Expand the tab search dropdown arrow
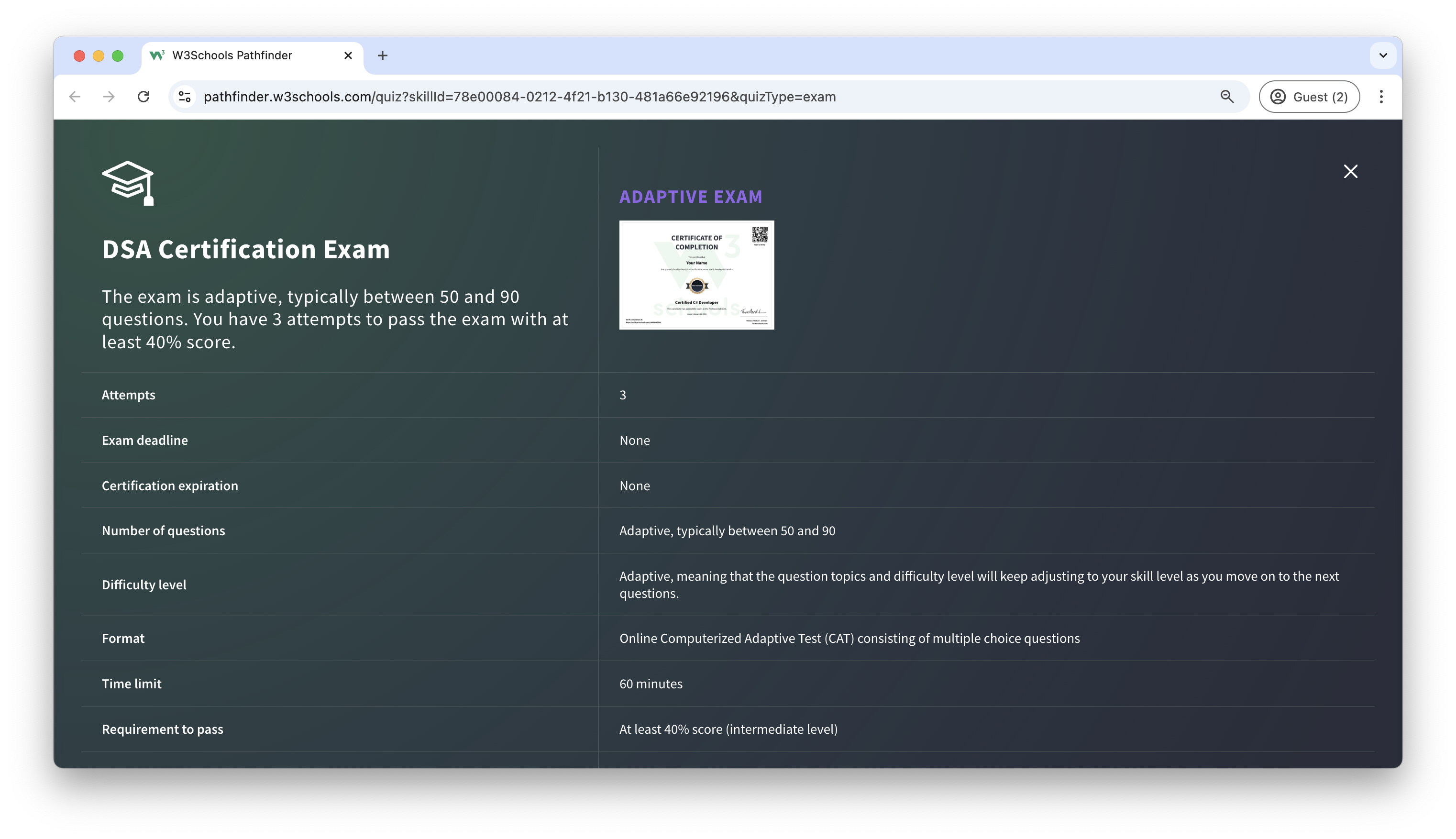Screen dimensions: 1456x839 click(x=1382, y=56)
